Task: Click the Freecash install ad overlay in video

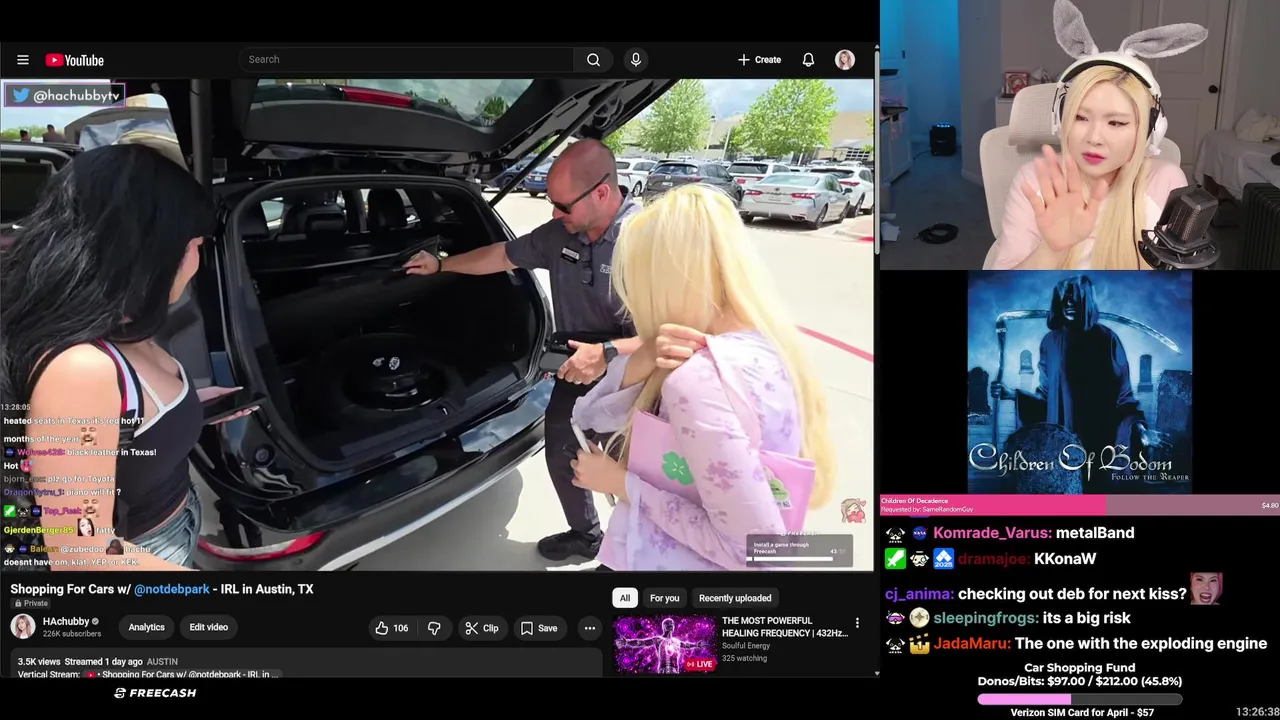Action: (x=800, y=550)
